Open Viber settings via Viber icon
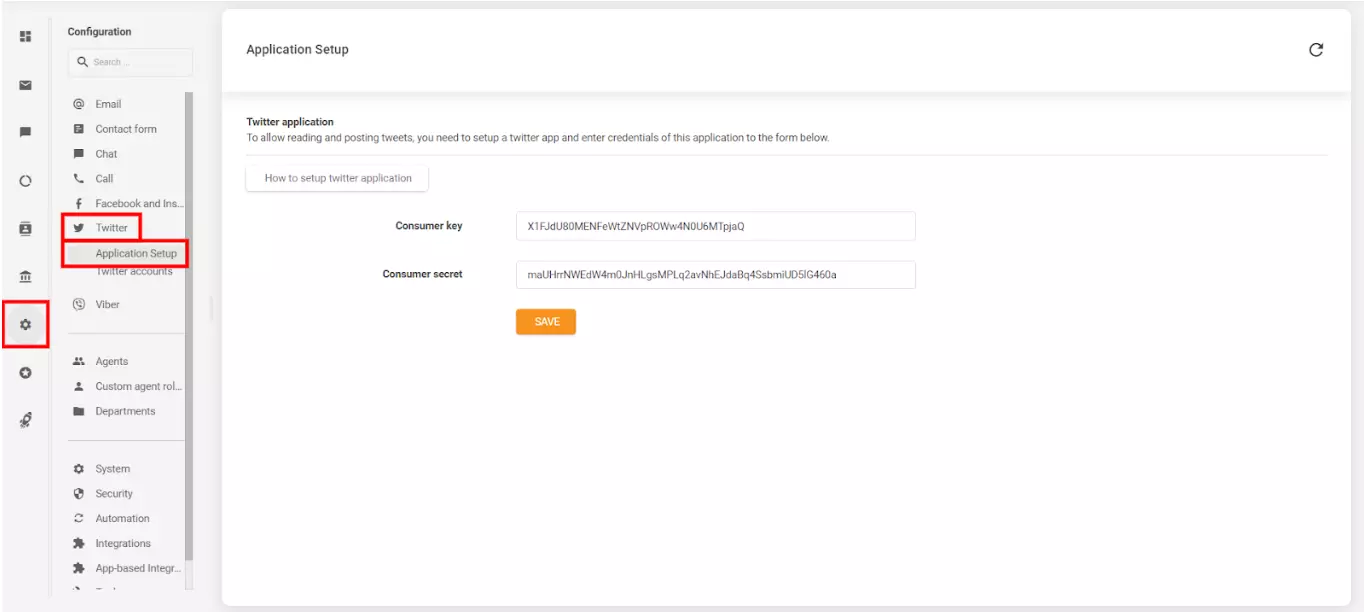Screen dimensions: 1364x612 (x=79, y=304)
